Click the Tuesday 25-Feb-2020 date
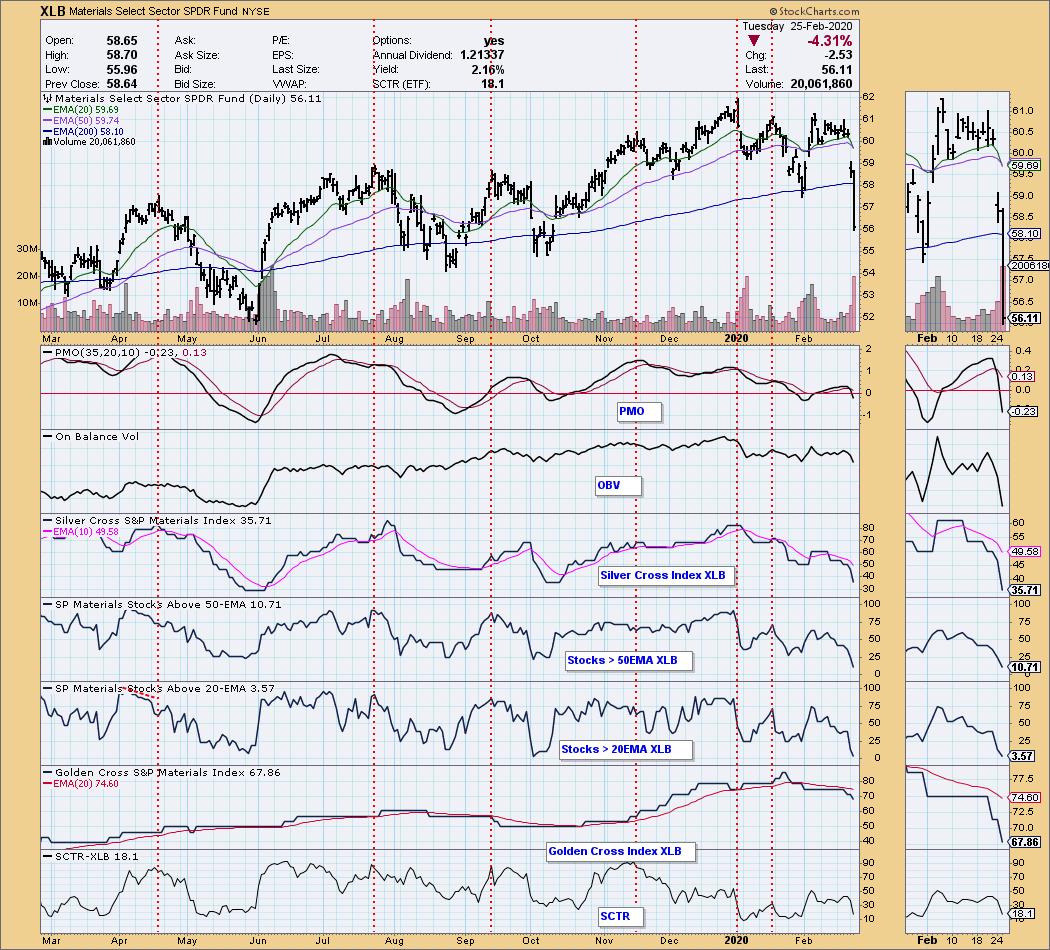The image size is (1050, 950). 797,26
